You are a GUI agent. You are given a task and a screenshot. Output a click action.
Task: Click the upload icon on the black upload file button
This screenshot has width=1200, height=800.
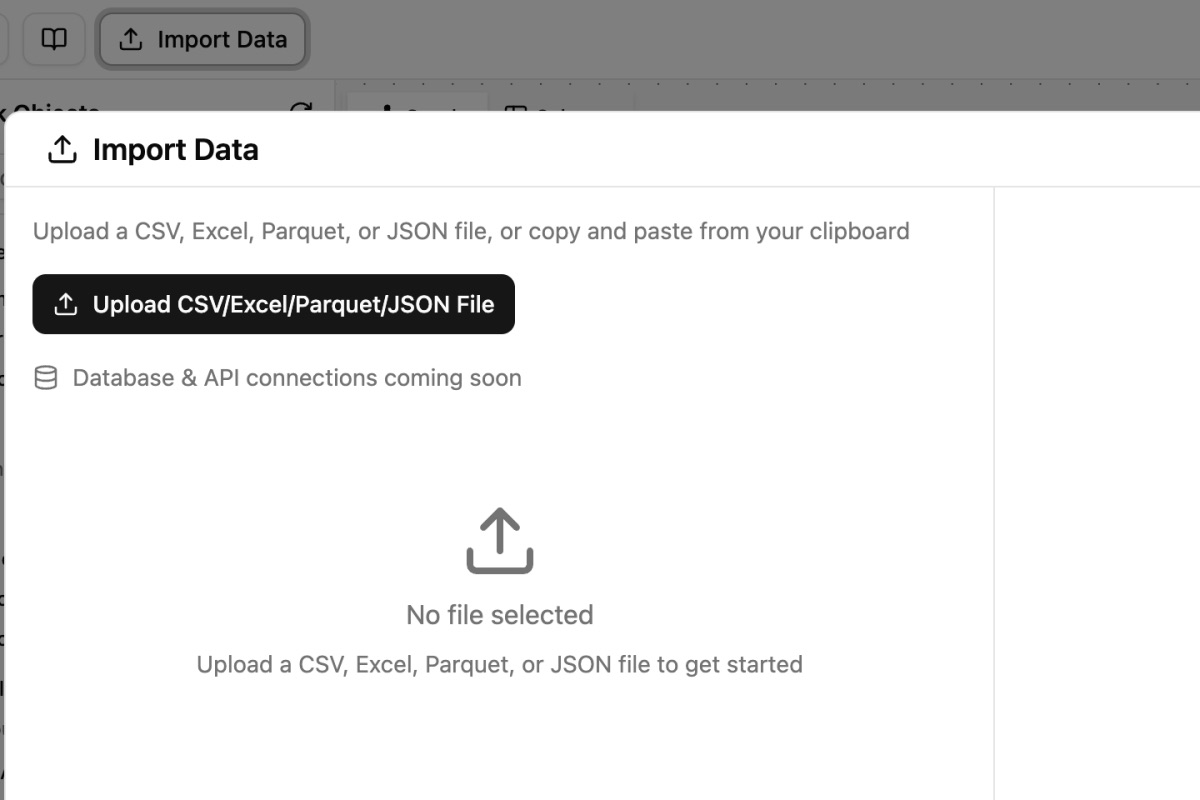pos(66,303)
